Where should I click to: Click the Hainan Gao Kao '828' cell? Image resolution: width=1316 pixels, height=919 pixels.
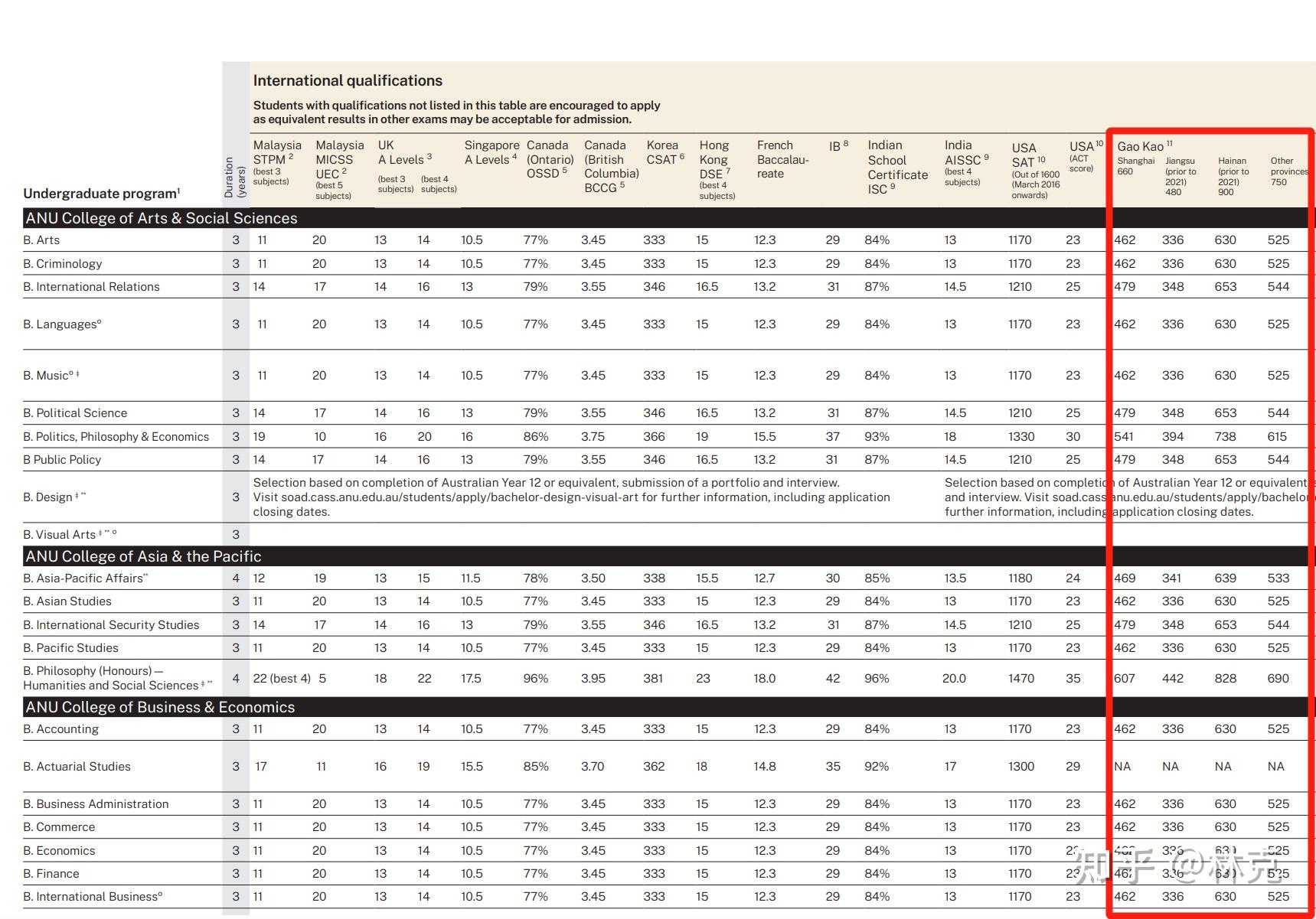pyautogui.click(x=1225, y=678)
